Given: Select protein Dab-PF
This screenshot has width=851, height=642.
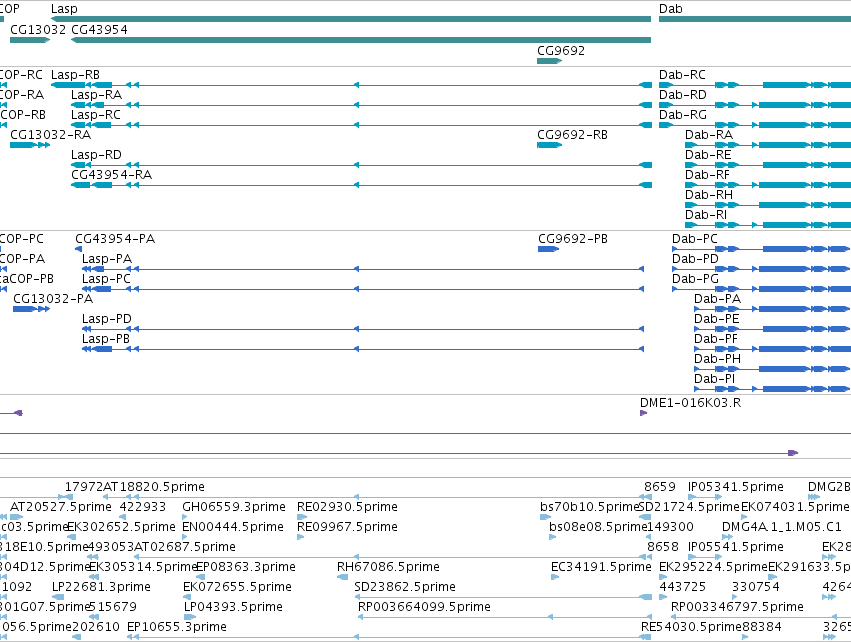Looking at the screenshot, I should point(716,339).
